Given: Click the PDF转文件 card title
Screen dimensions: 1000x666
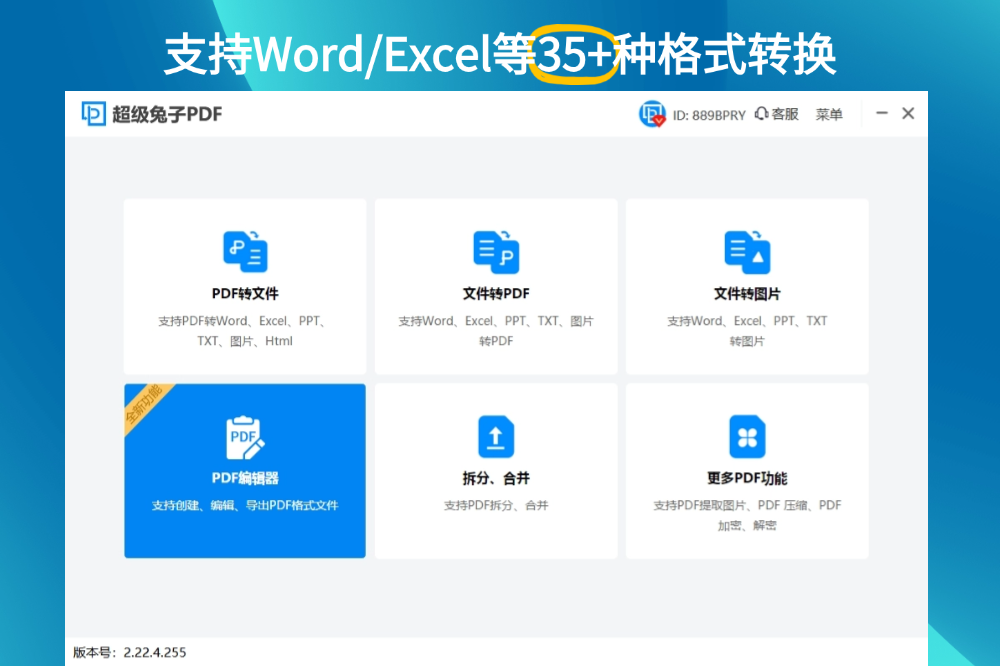Looking at the screenshot, I should coord(245,294).
